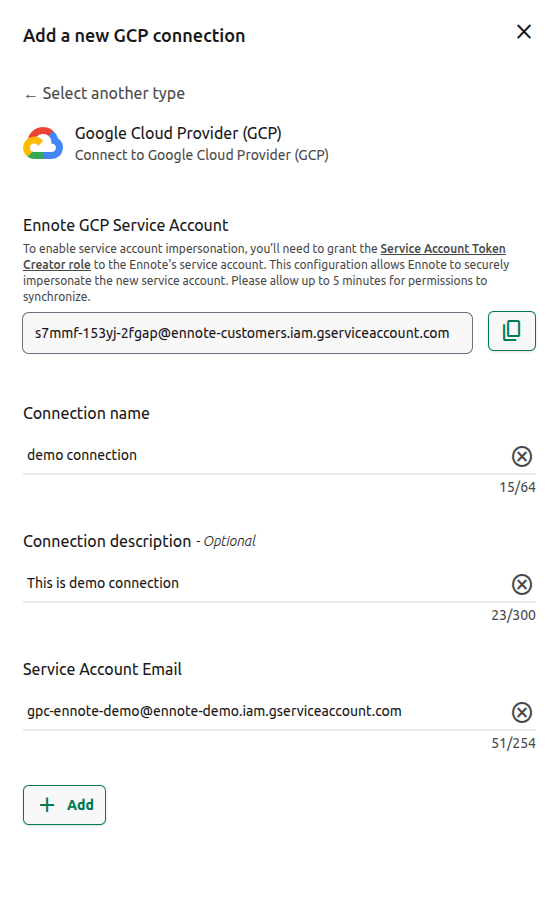559x921 pixels.
Task: Click the plus icon in Add button
Action: click(47, 805)
